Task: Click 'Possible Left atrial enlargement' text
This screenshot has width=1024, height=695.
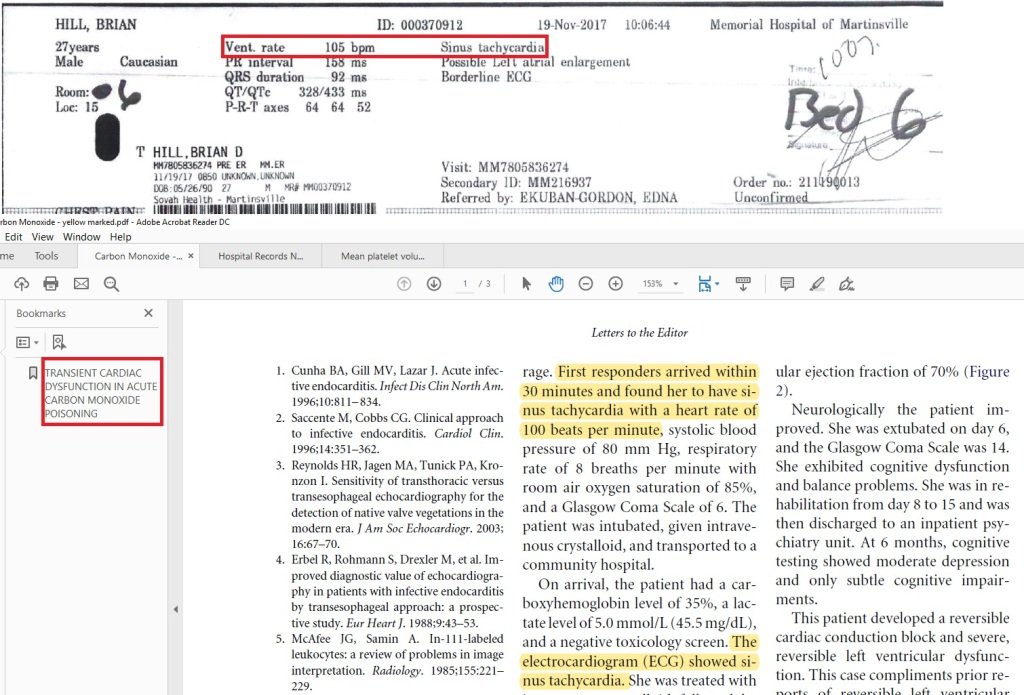Action: (536, 62)
